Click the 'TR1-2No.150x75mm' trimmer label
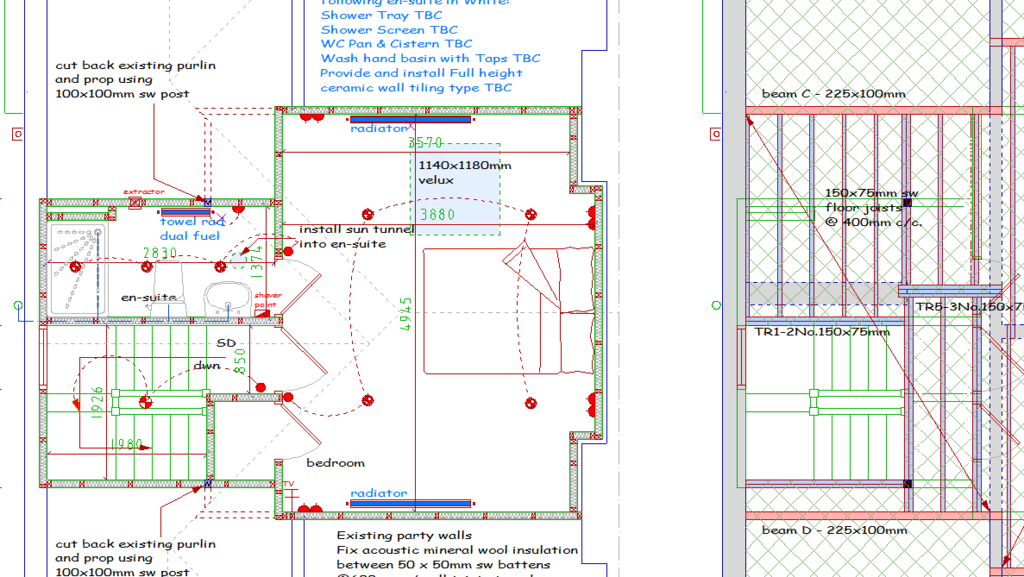 click(x=821, y=331)
